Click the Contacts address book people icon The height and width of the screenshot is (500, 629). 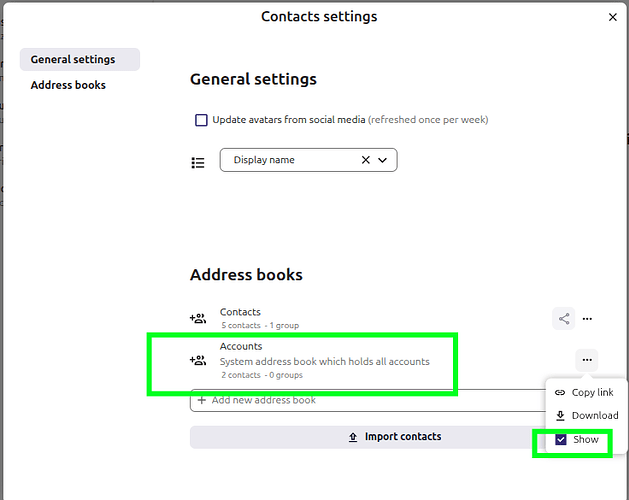pyautogui.click(x=198, y=319)
